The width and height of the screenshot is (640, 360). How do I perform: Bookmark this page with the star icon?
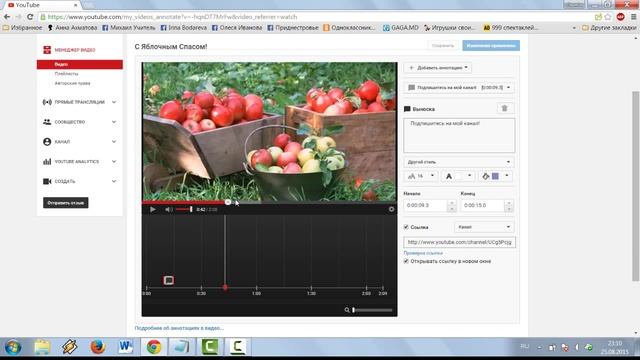(608, 17)
